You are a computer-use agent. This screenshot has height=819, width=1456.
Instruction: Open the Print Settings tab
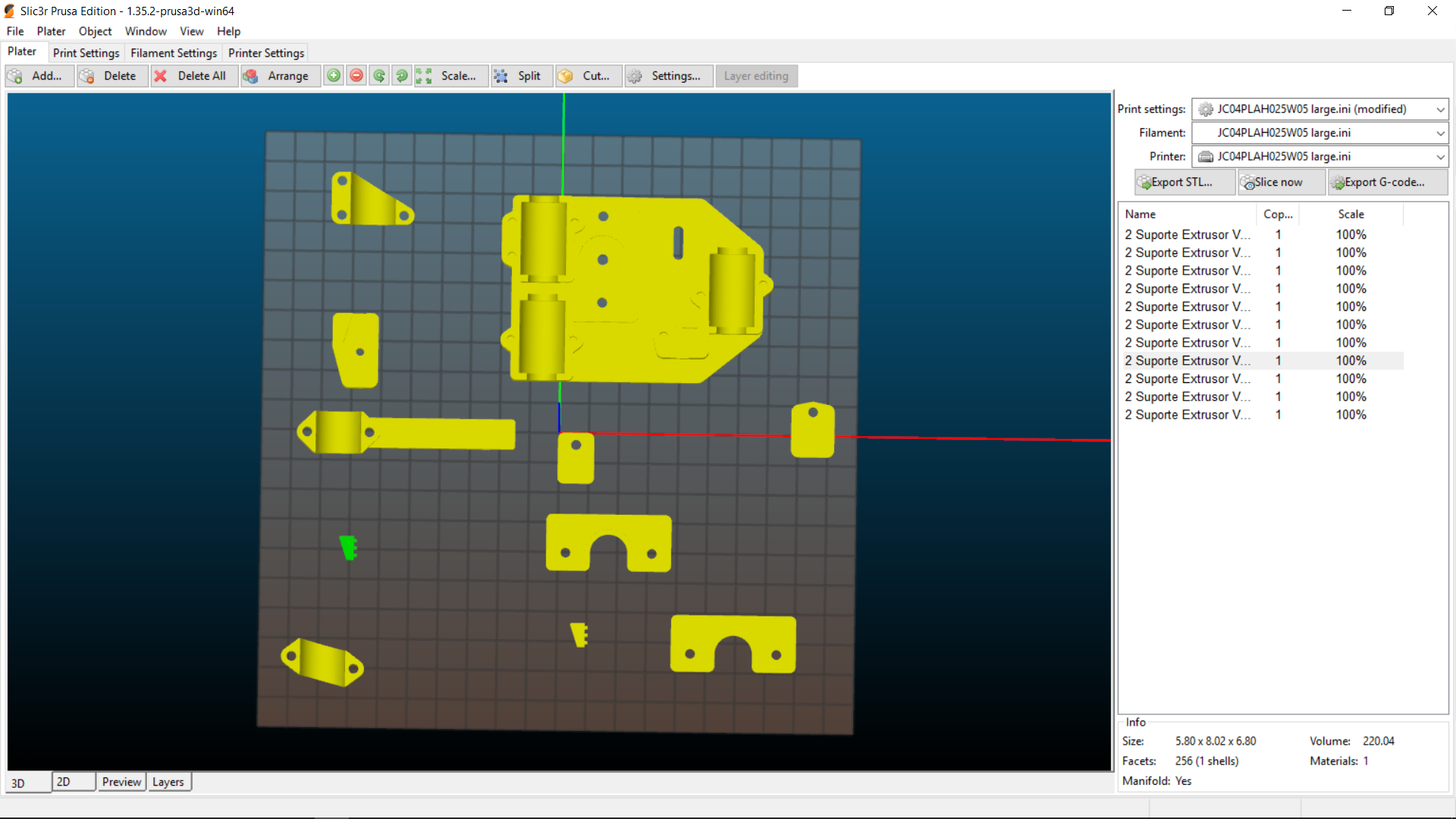click(x=86, y=53)
